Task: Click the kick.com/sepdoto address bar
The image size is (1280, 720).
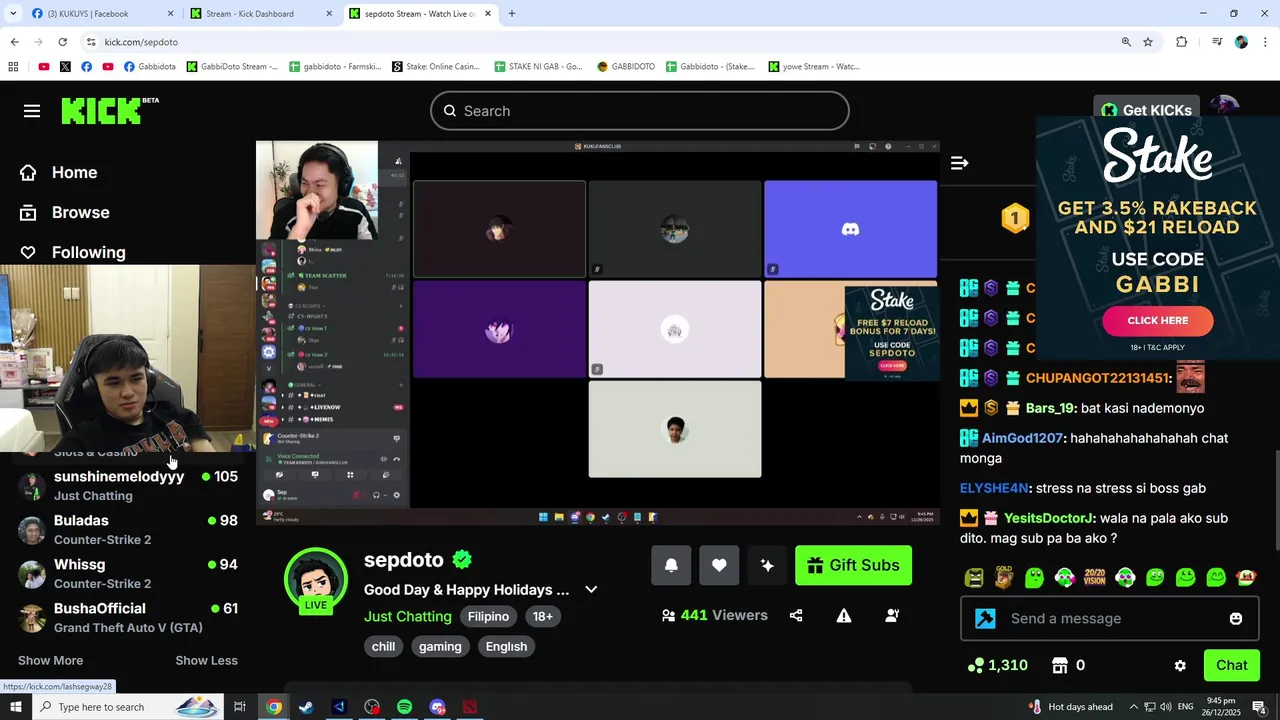Action: [x=600, y=42]
